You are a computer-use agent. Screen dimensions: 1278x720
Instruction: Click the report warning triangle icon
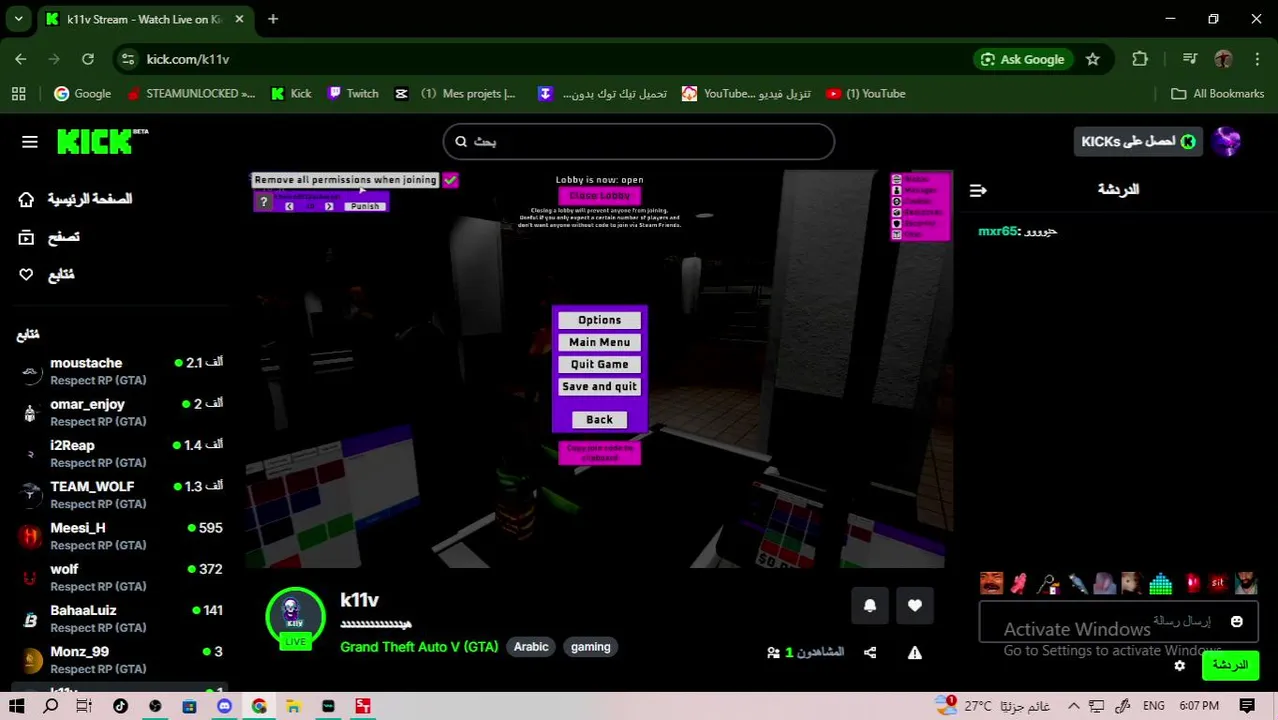pyautogui.click(x=914, y=652)
